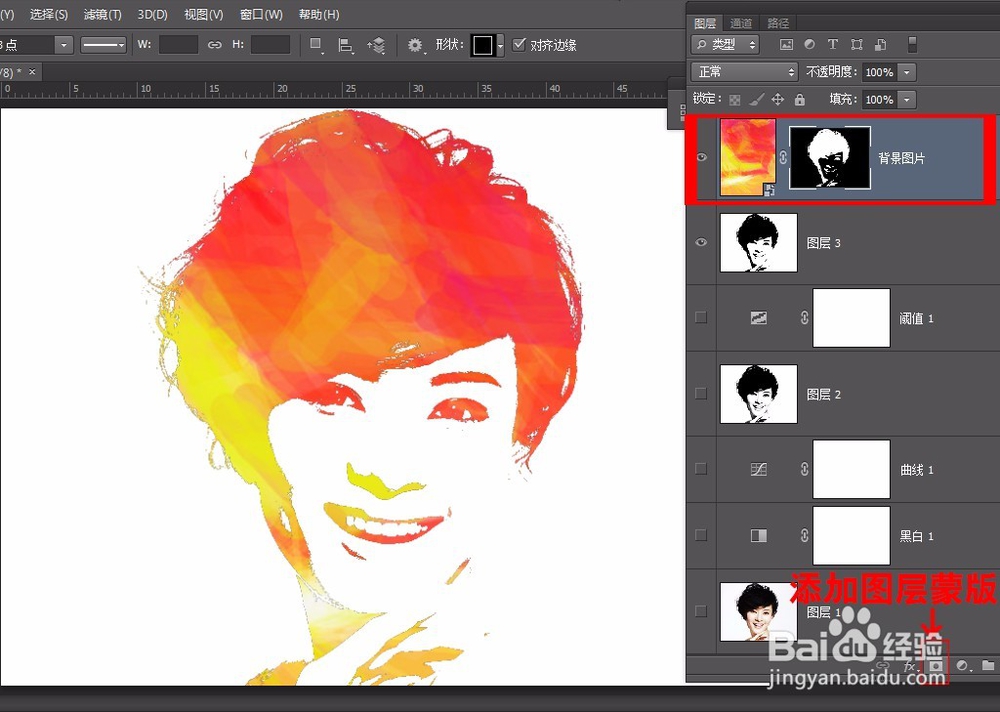The height and width of the screenshot is (712, 1000).
Task: Uncheck the 对齐边缘 checkbox
Action: pos(518,45)
